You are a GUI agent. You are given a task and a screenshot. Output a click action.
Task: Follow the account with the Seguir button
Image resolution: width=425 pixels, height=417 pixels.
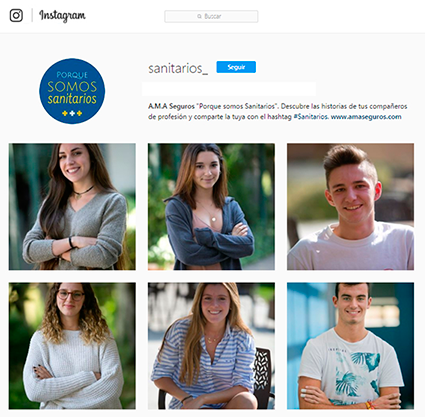tap(236, 67)
